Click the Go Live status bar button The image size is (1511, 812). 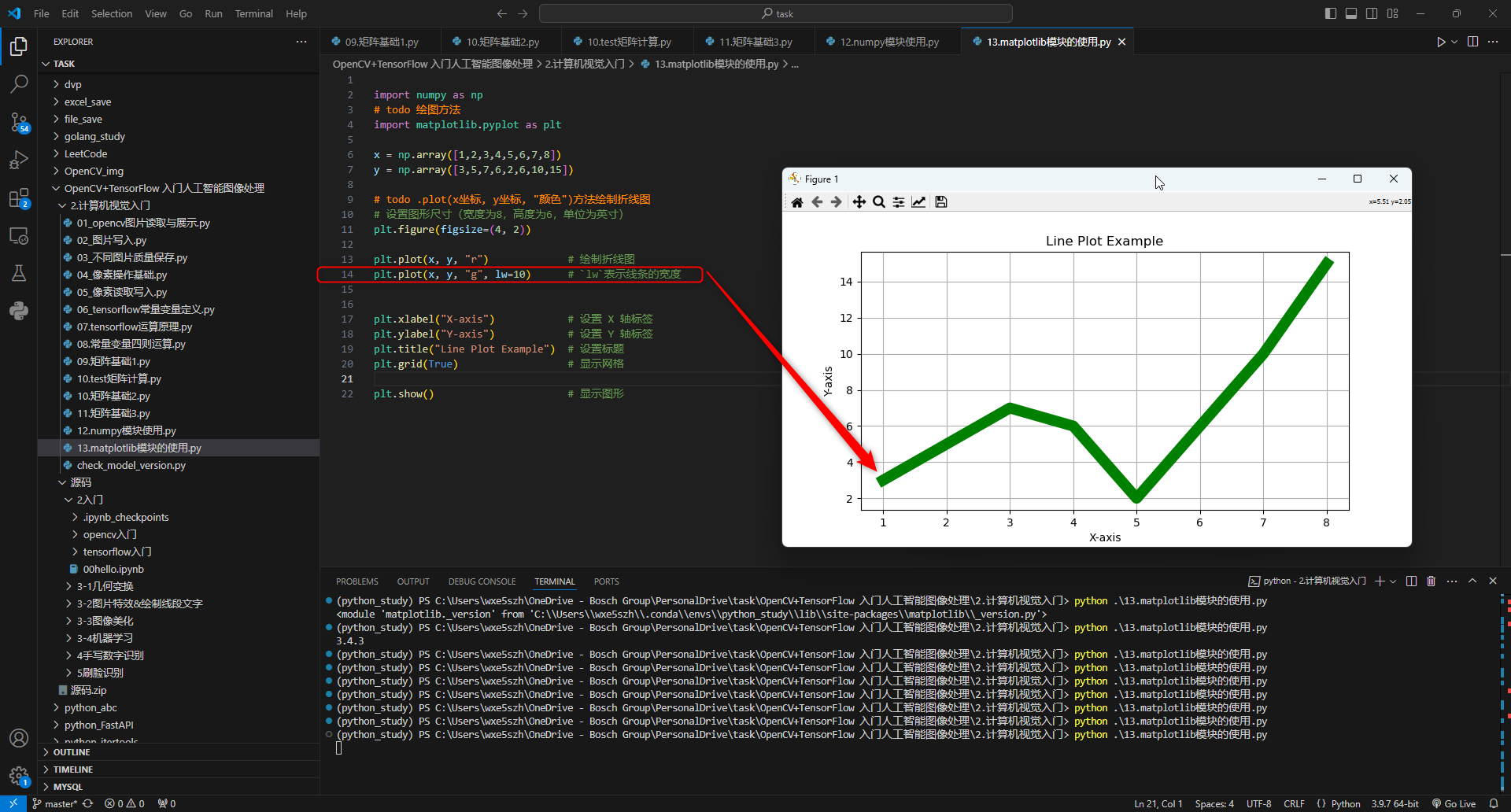click(x=1454, y=803)
